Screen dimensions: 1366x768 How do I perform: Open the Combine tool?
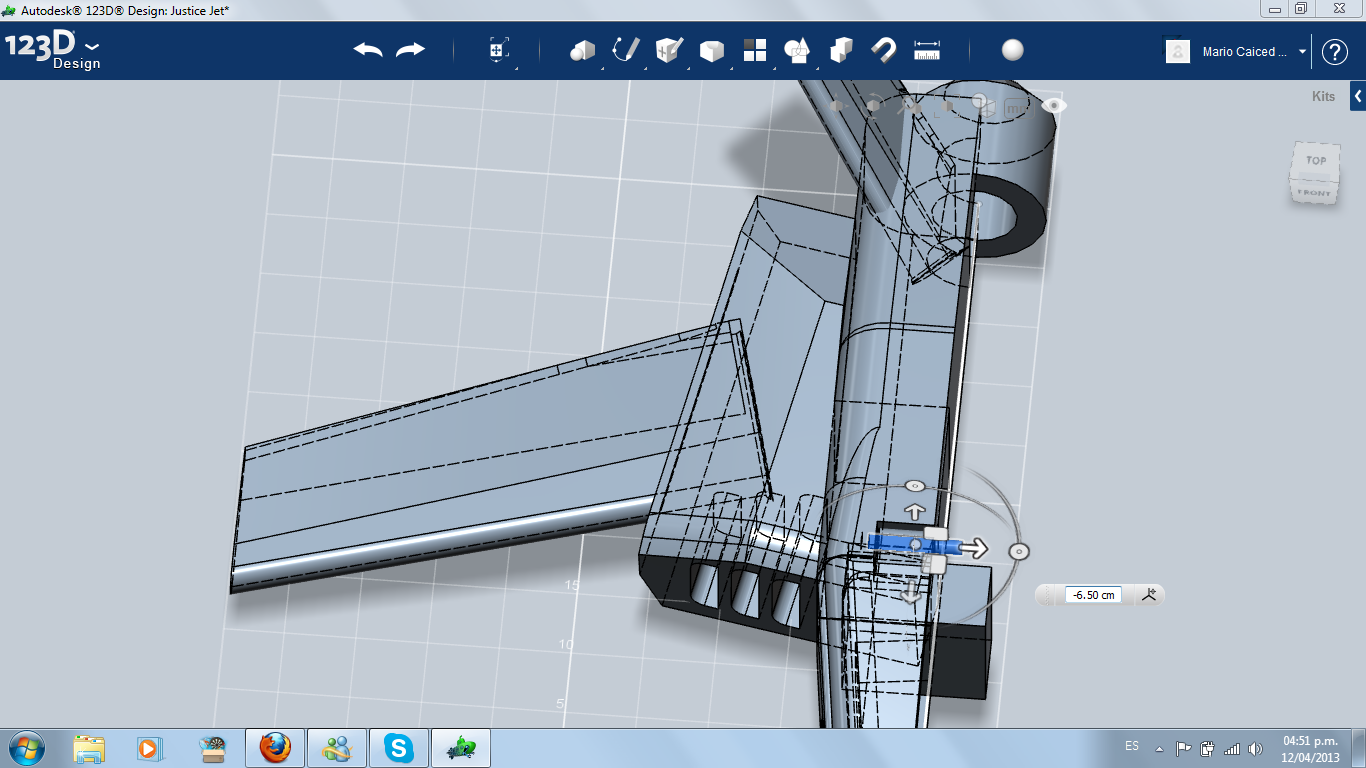click(x=841, y=50)
